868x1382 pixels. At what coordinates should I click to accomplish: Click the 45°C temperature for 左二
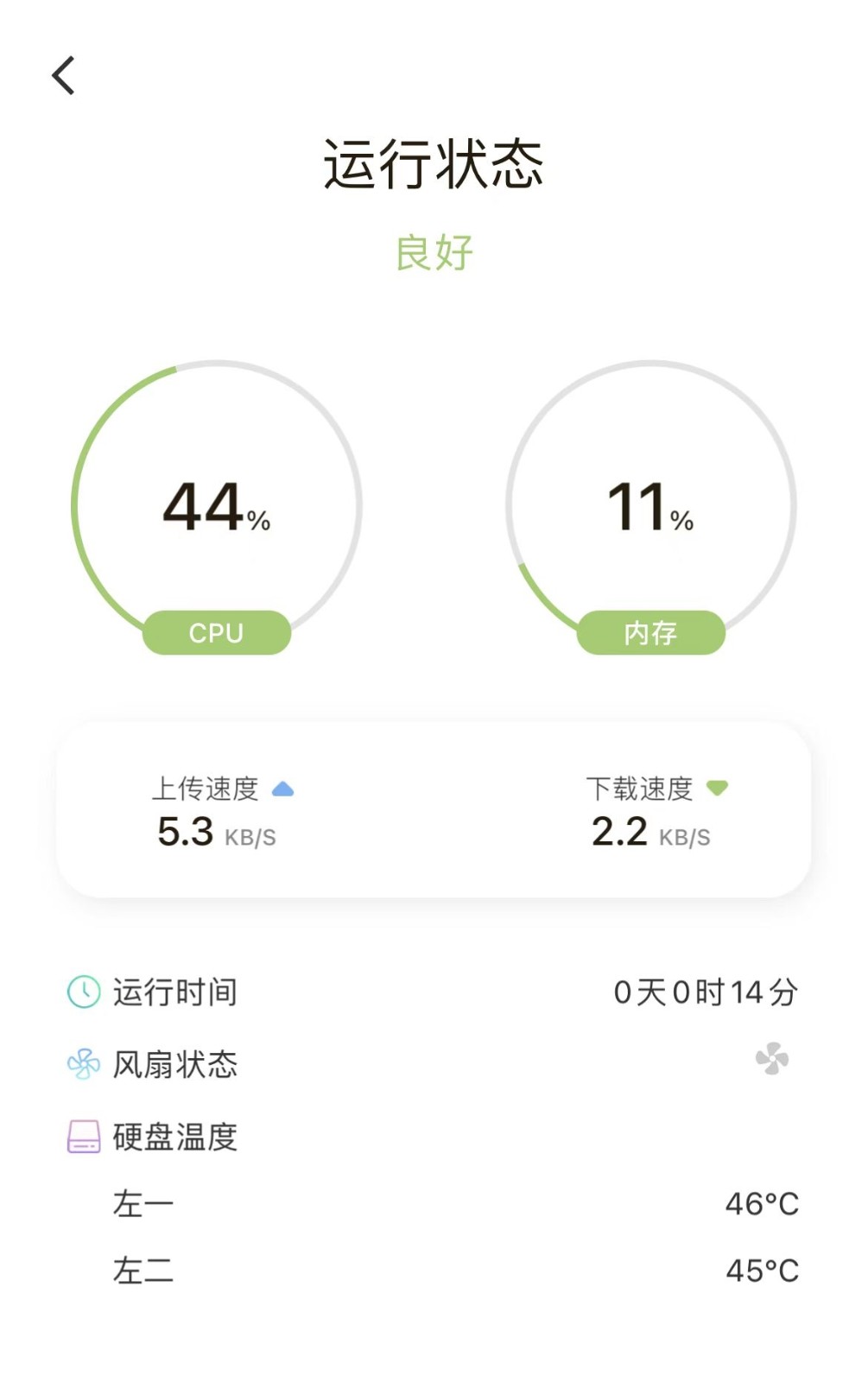[x=763, y=1271]
